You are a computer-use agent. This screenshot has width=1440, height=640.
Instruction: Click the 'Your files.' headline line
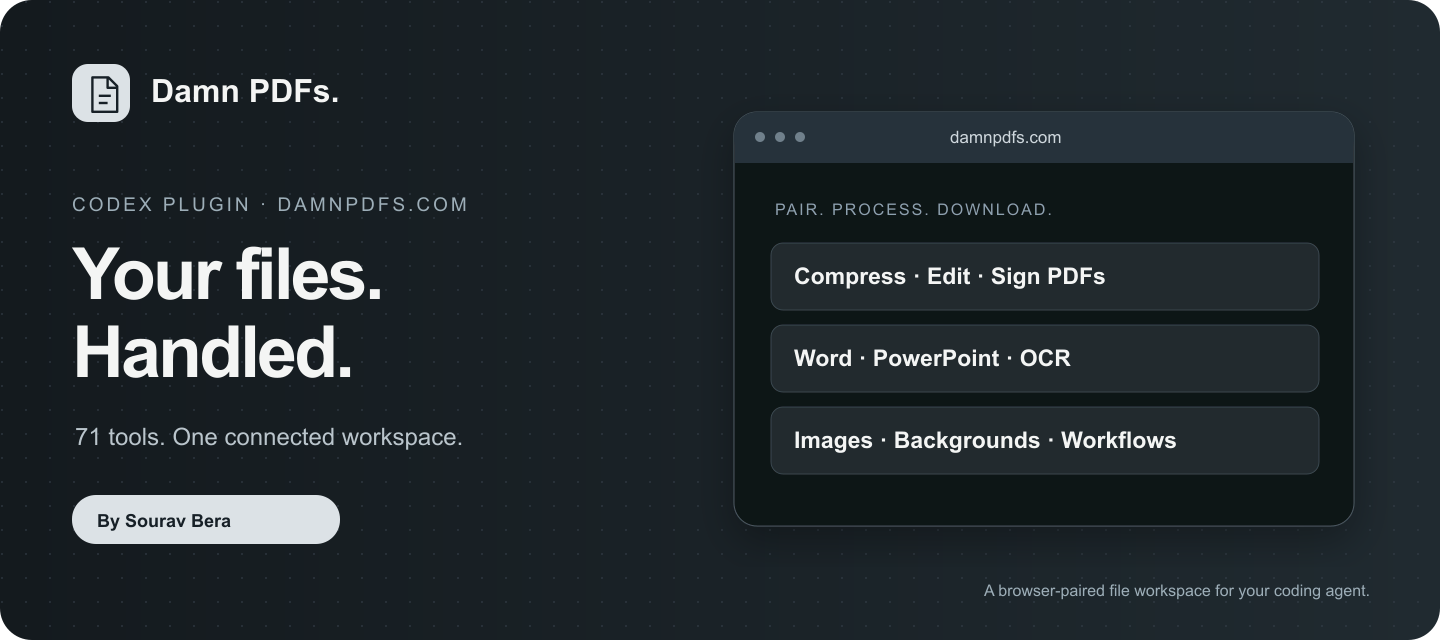pos(228,273)
